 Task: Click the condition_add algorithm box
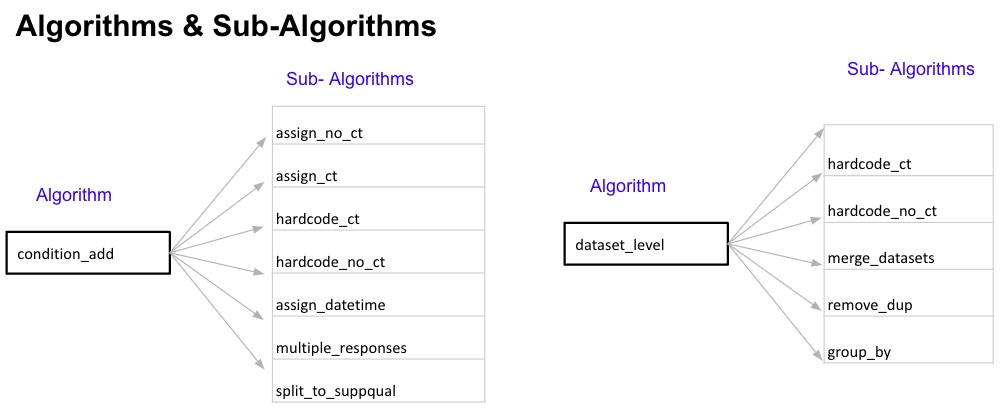click(87, 254)
